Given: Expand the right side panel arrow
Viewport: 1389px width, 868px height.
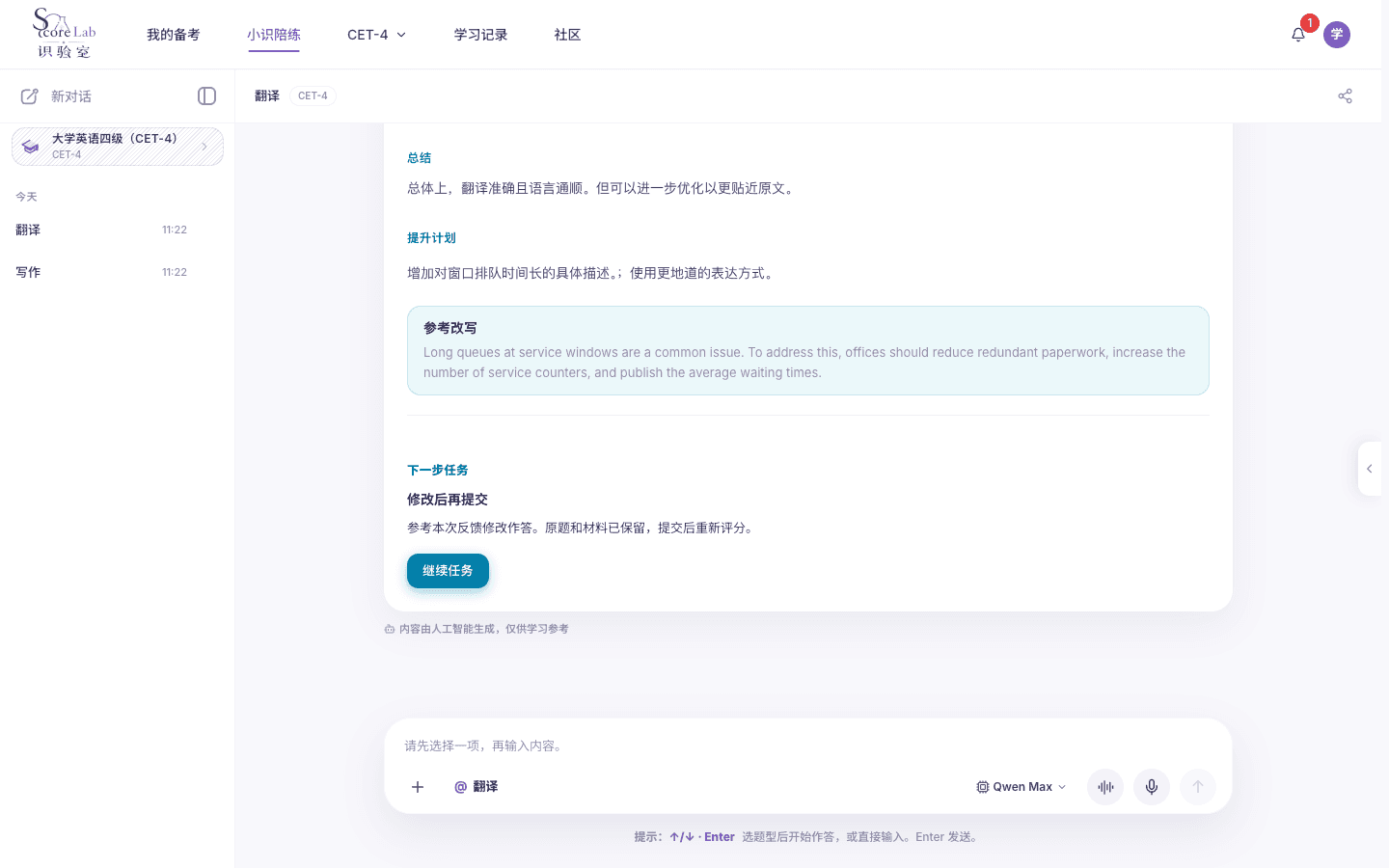Looking at the screenshot, I should pyautogui.click(x=1370, y=469).
